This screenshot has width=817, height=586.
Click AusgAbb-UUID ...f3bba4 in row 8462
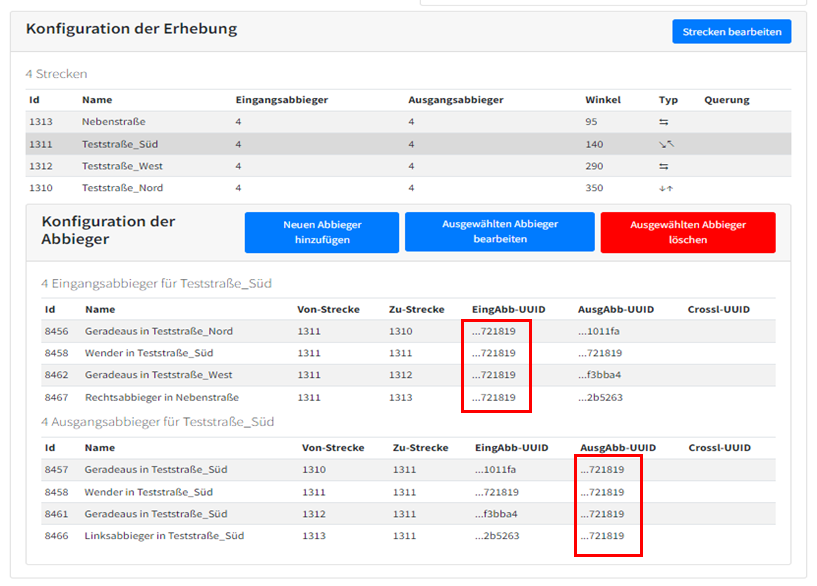click(x=599, y=375)
